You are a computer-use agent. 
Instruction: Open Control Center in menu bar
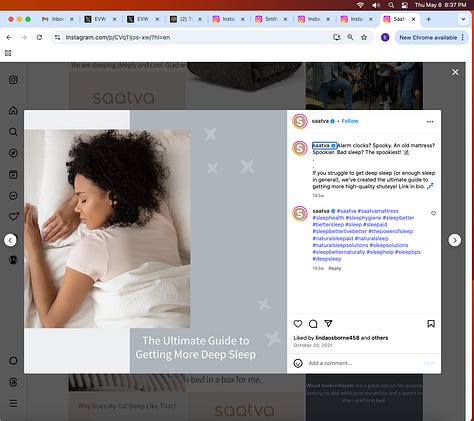click(405, 5)
